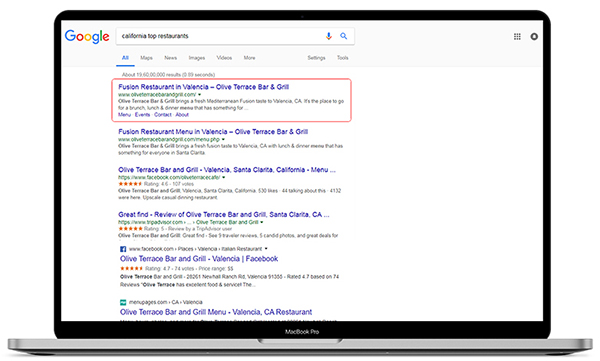This screenshot has height=361, width=600.
Task: Expand arrow after Italian Restaurant breadcrumb
Action: coord(266,248)
